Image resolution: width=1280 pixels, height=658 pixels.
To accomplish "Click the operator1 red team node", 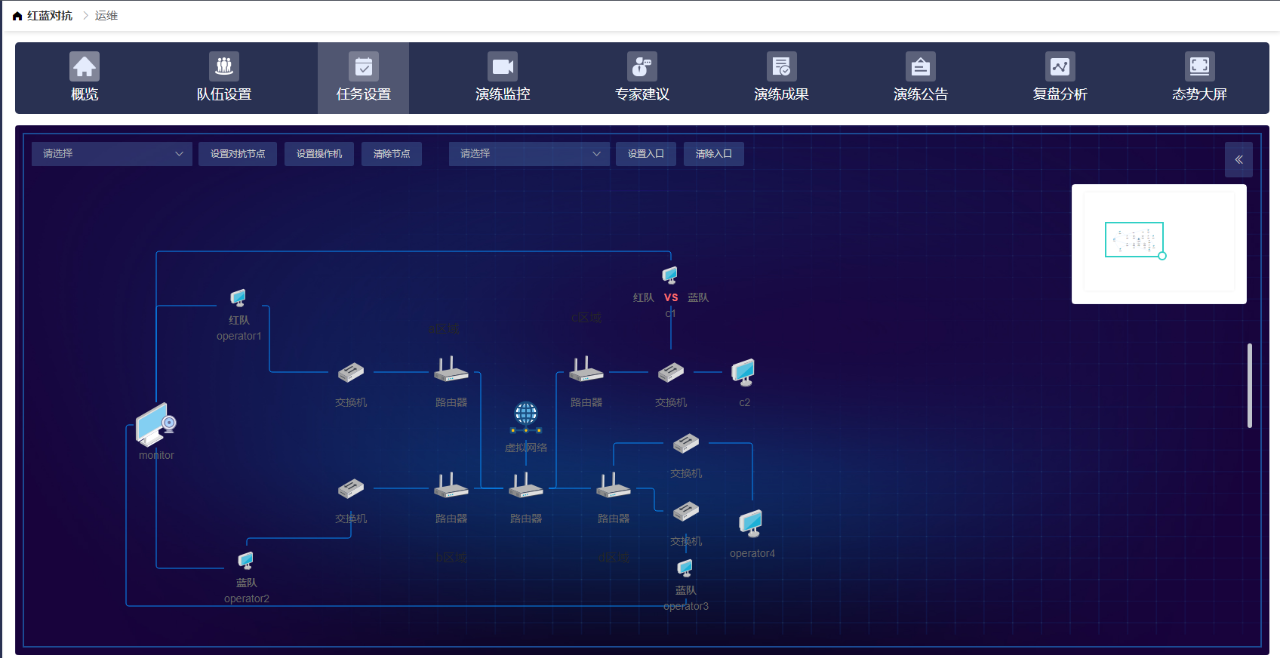I will click(238, 298).
